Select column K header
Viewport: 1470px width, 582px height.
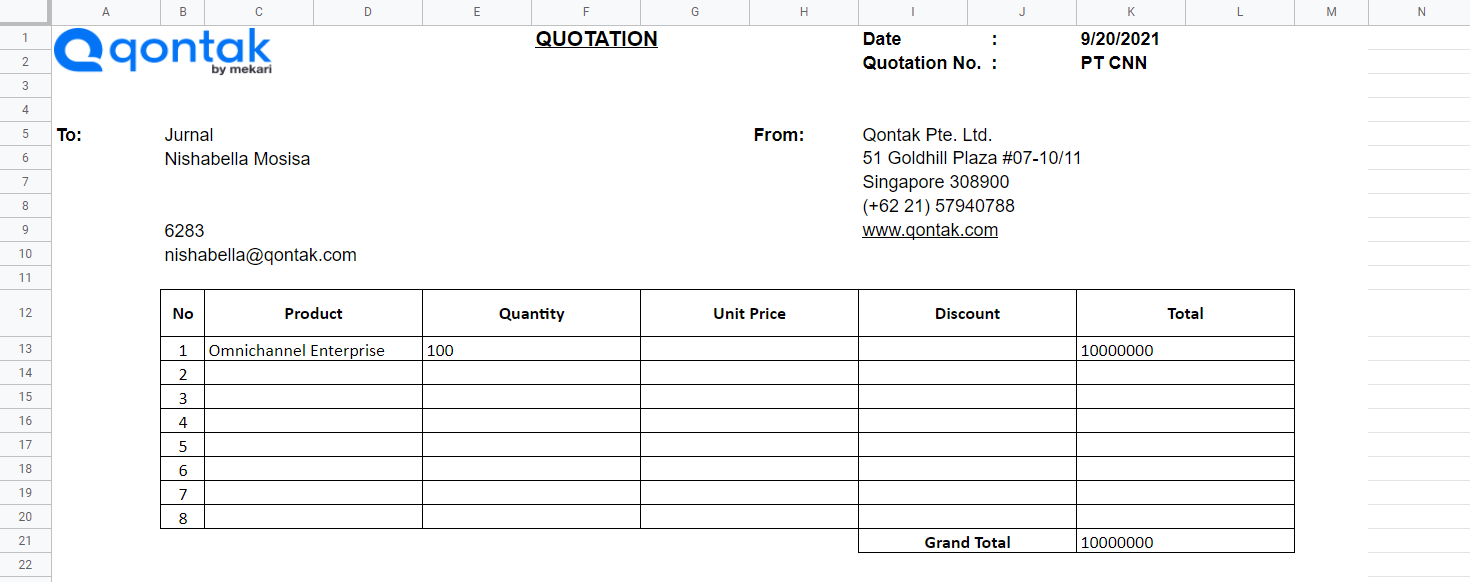(x=1130, y=12)
